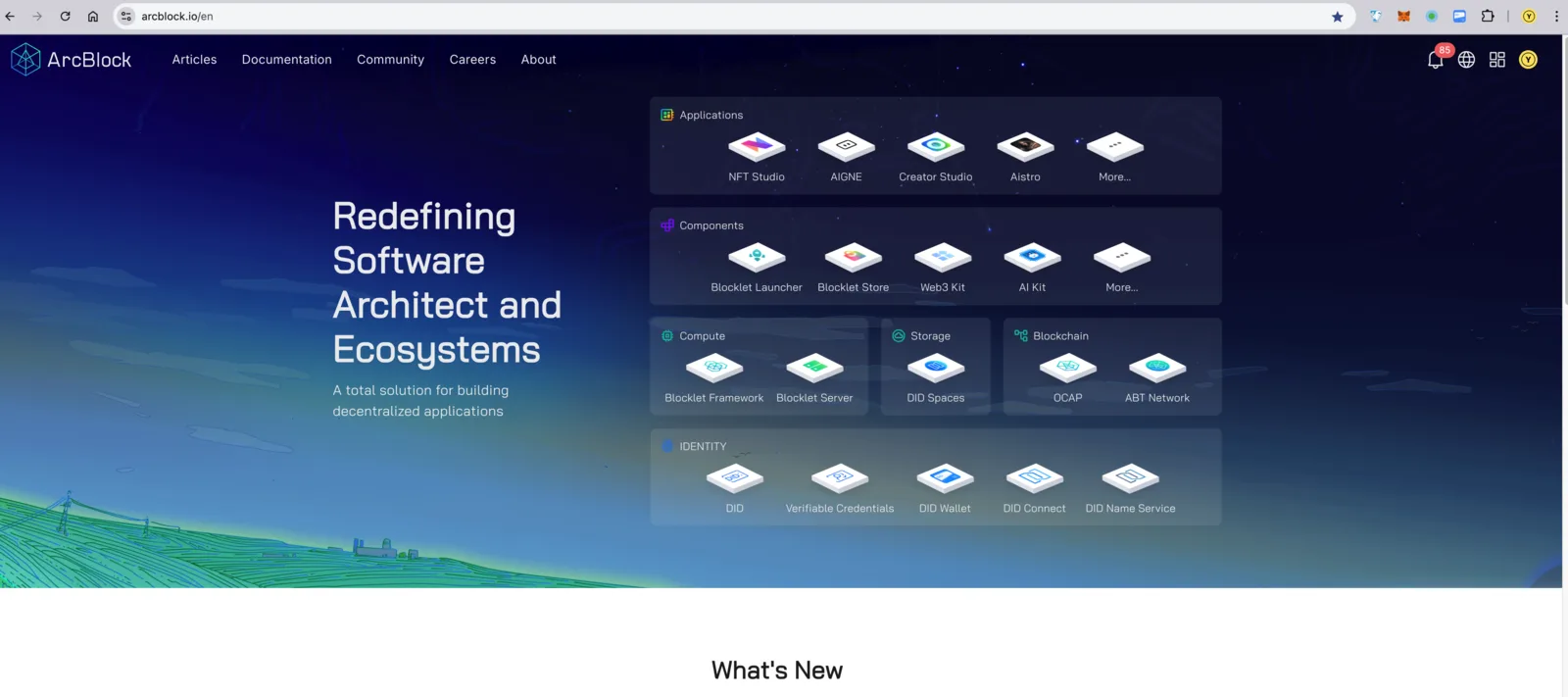Image resolution: width=1568 pixels, height=697 pixels.
Task: Open the DID Name Service icon
Action: coord(1131,478)
